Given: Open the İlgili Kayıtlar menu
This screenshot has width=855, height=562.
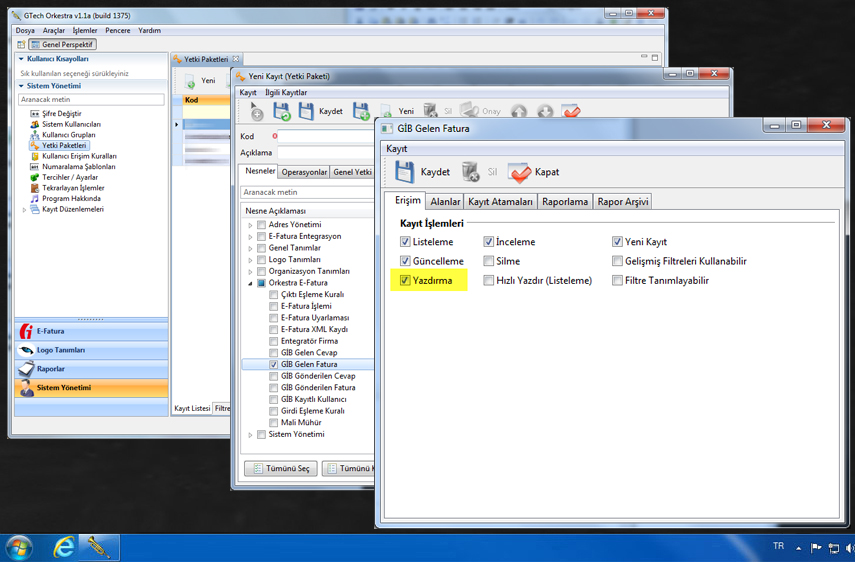Looking at the screenshot, I should (286, 93).
